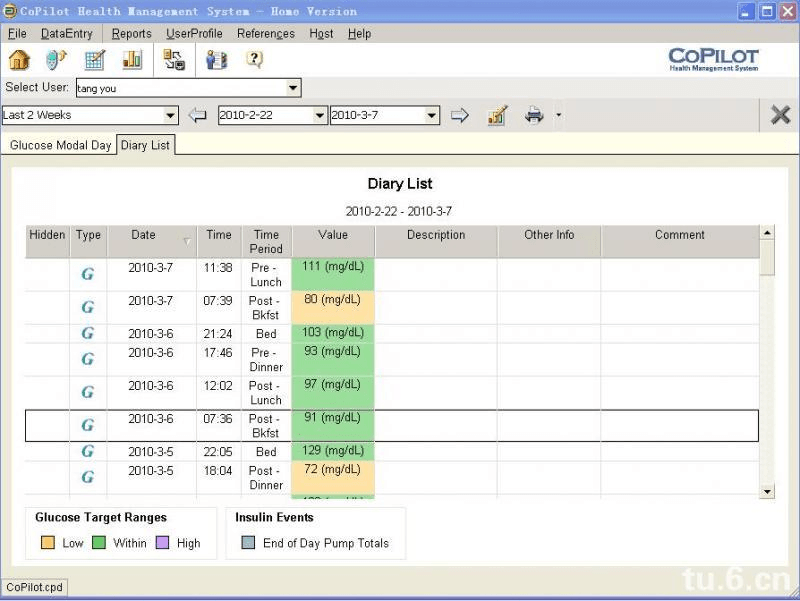Click the report settings chart-pencil icon
This screenshot has height=601, width=800.
(497, 115)
